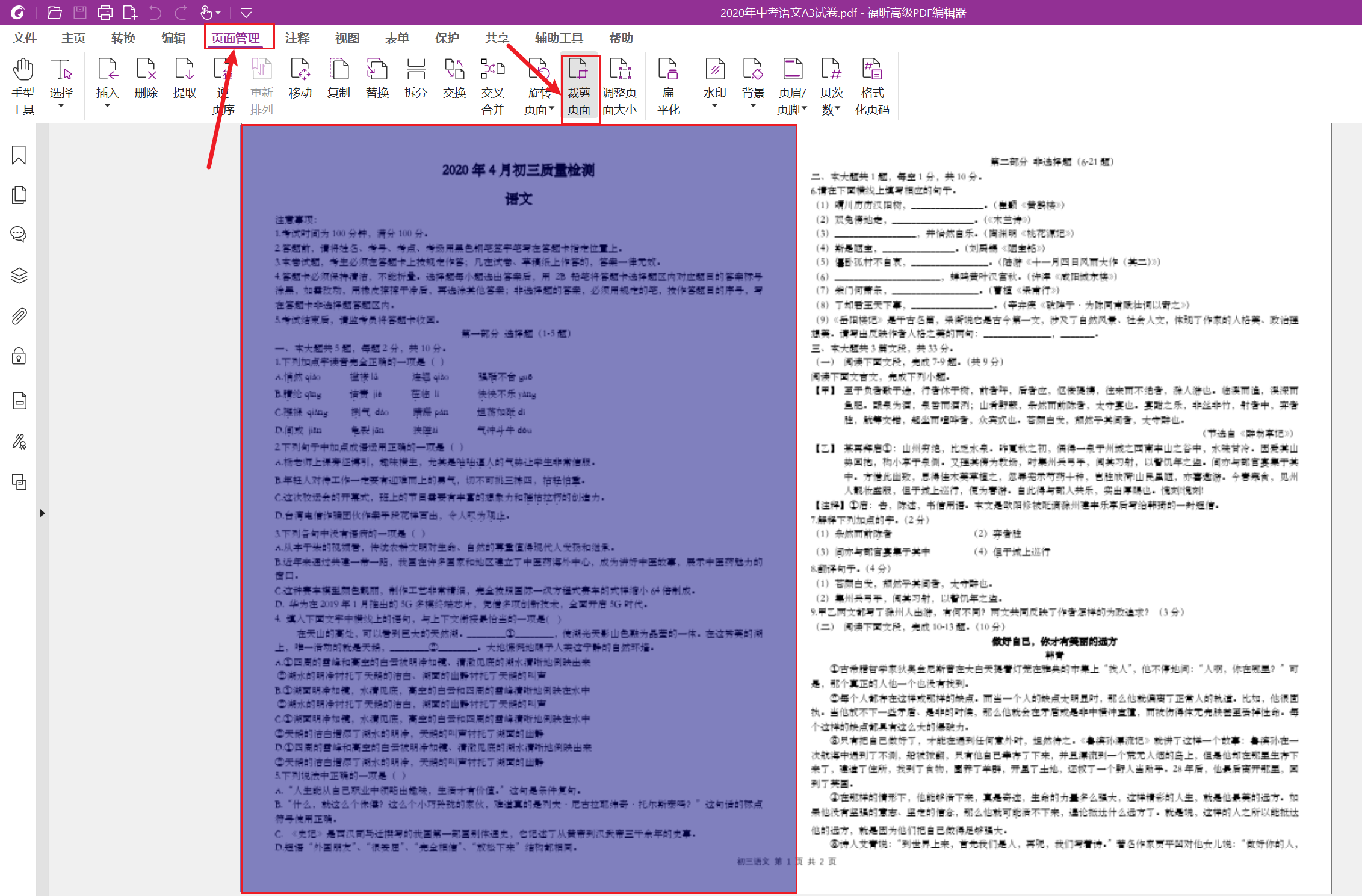Switch to the 保护 tab

pos(447,38)
